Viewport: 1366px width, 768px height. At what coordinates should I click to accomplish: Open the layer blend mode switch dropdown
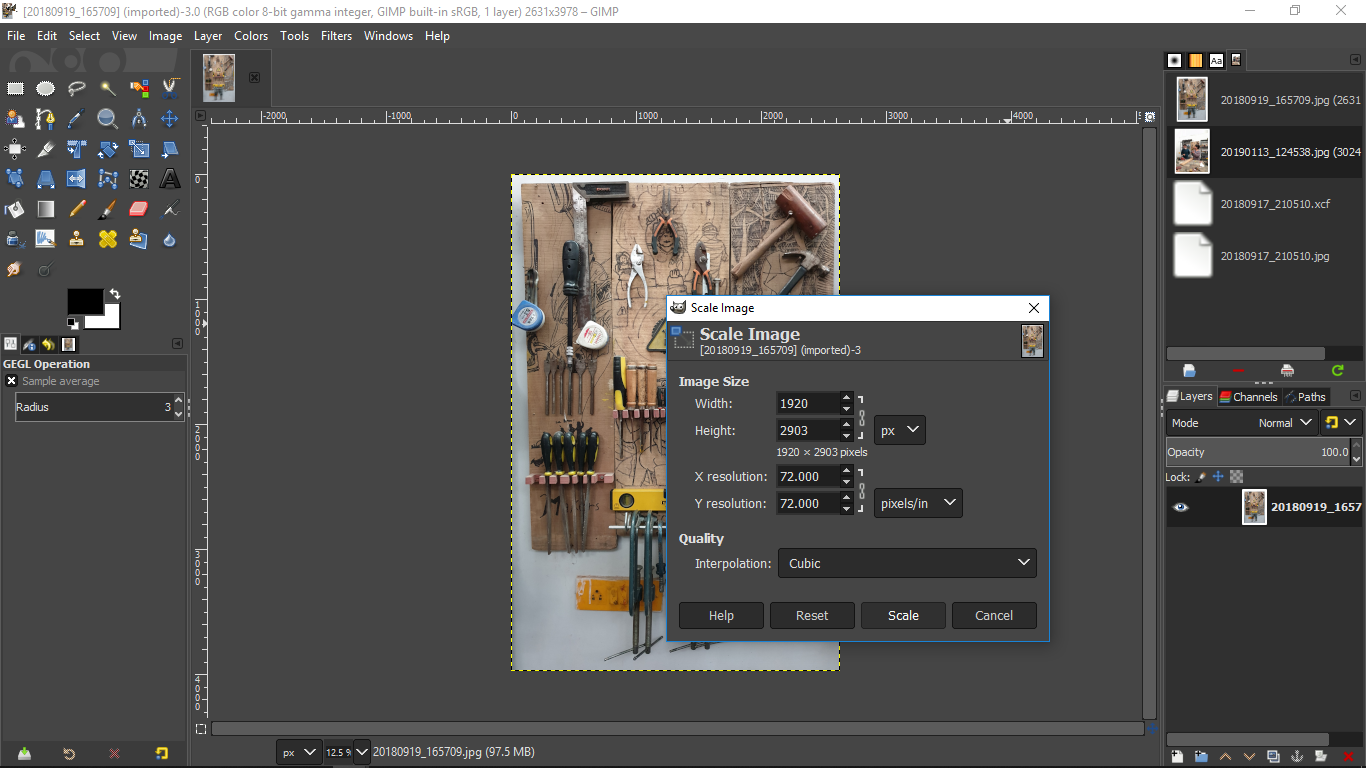[x=1341, y=423]
